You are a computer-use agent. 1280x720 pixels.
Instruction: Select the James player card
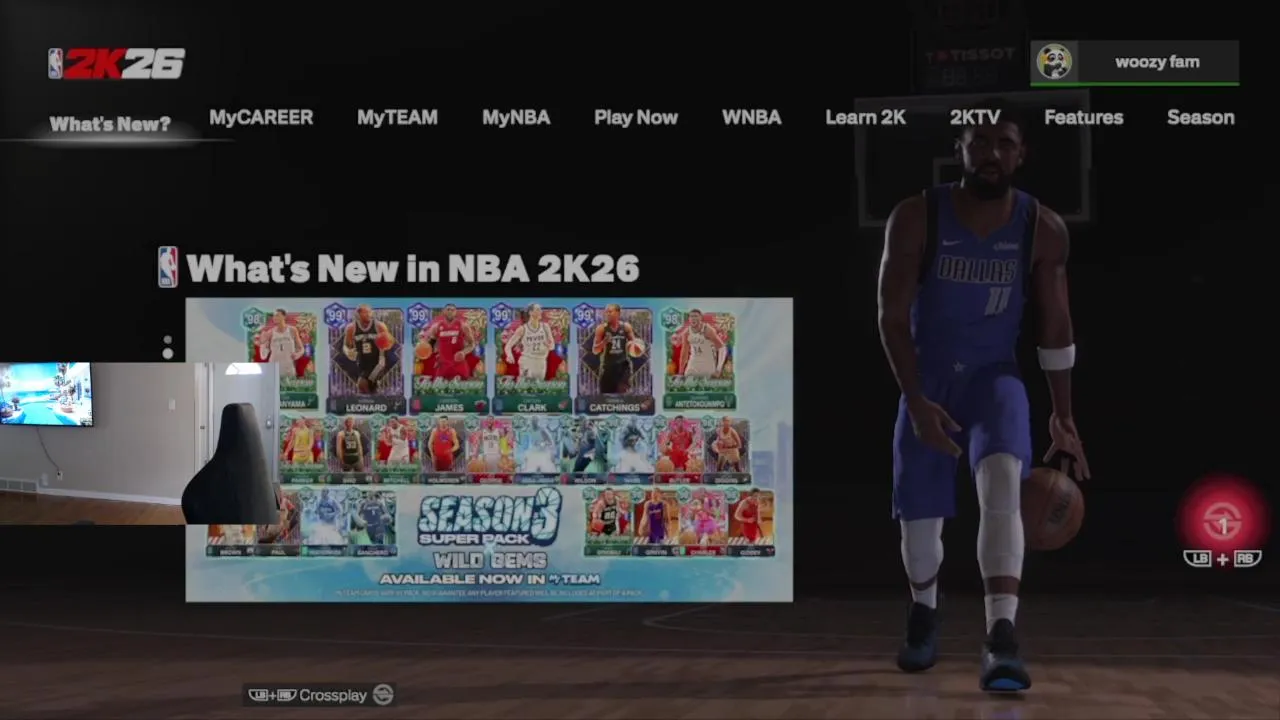tap(449, 360)
